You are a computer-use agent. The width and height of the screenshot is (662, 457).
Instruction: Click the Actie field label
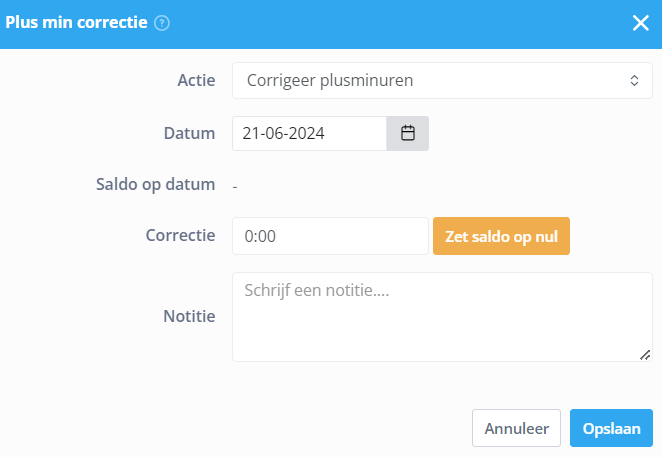click(196, 80)
